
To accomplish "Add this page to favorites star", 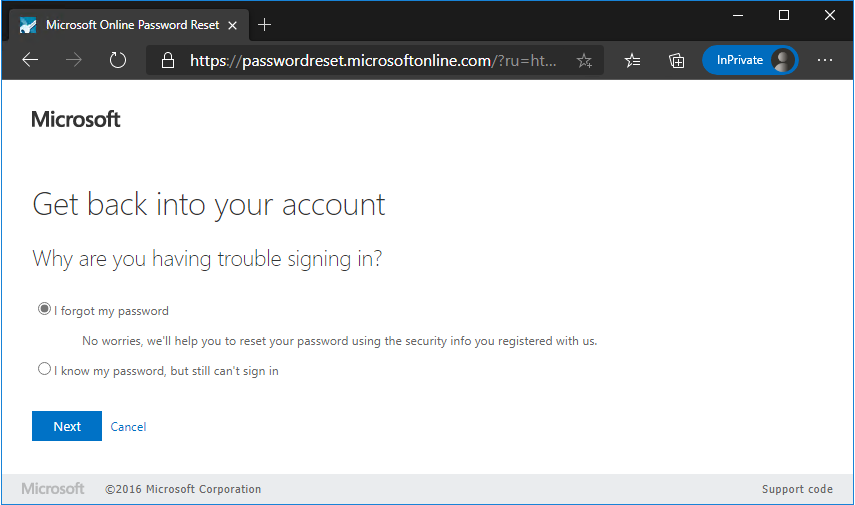I will tap(584, 60).
